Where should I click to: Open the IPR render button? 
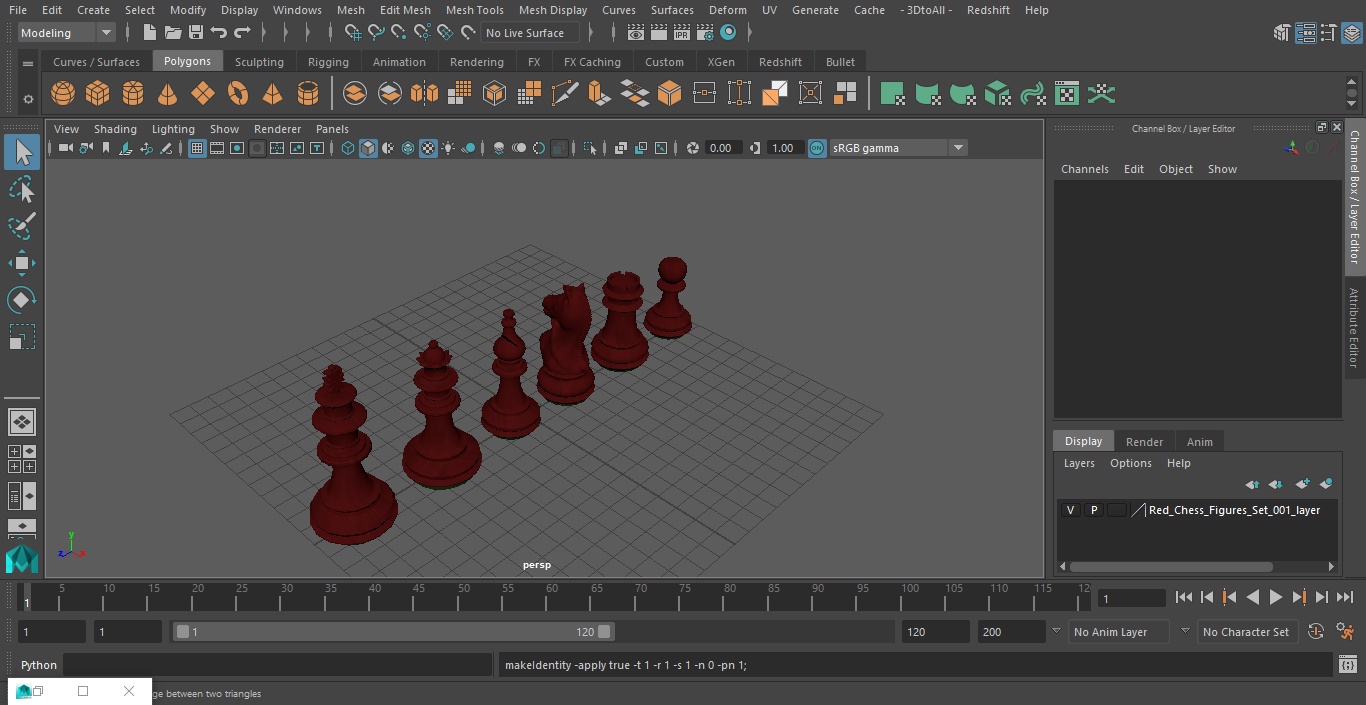click(x=682, y=33)
